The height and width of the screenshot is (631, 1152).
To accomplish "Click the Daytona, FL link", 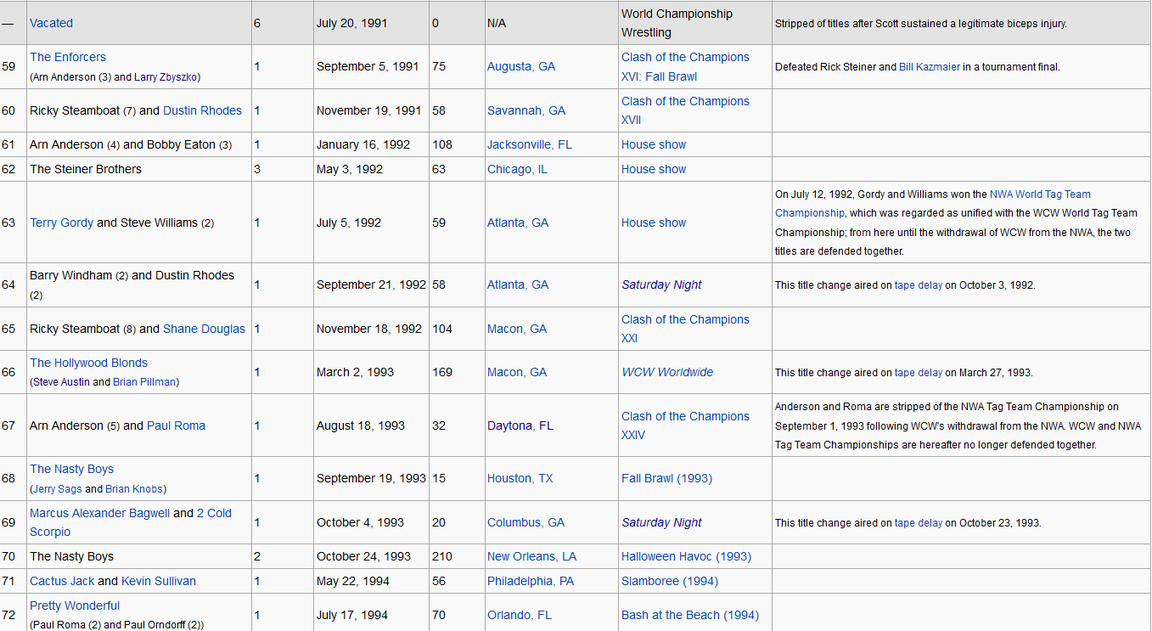I will point(520,425).
